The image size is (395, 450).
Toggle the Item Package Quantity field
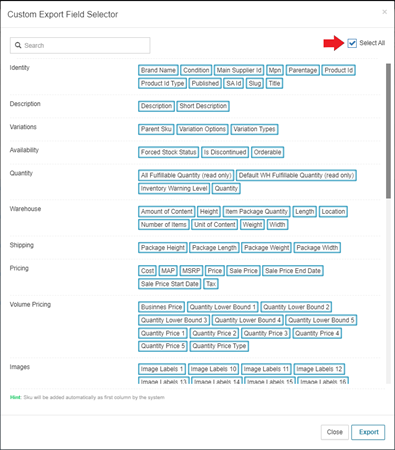point(257,211)
